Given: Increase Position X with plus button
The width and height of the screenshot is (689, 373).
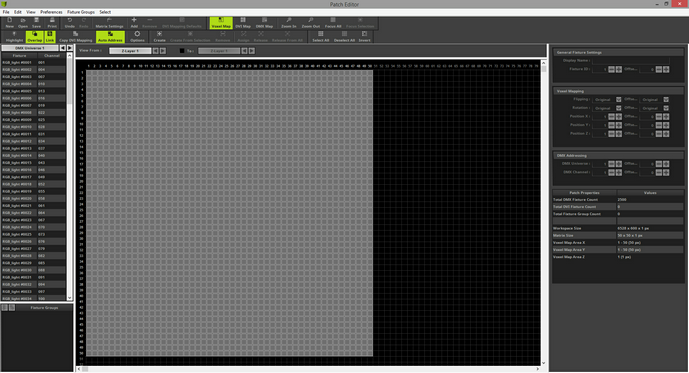Looking at the screenshot, I should coord(619,117).
